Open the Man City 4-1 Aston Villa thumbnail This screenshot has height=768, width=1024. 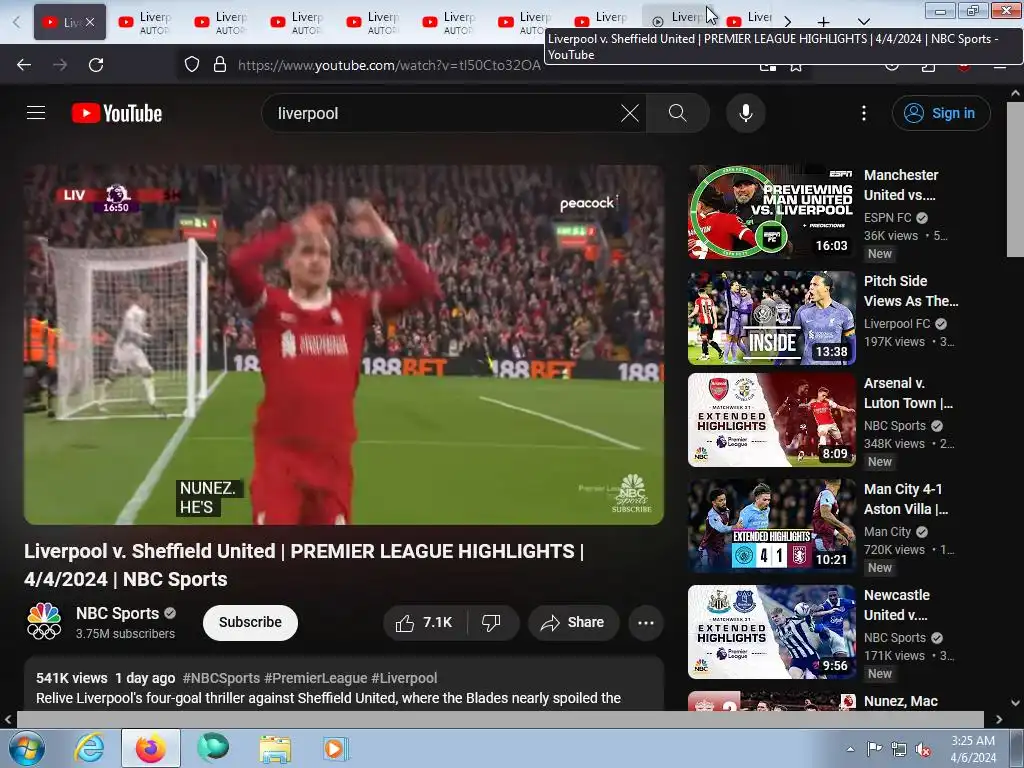tap(771, 526)
